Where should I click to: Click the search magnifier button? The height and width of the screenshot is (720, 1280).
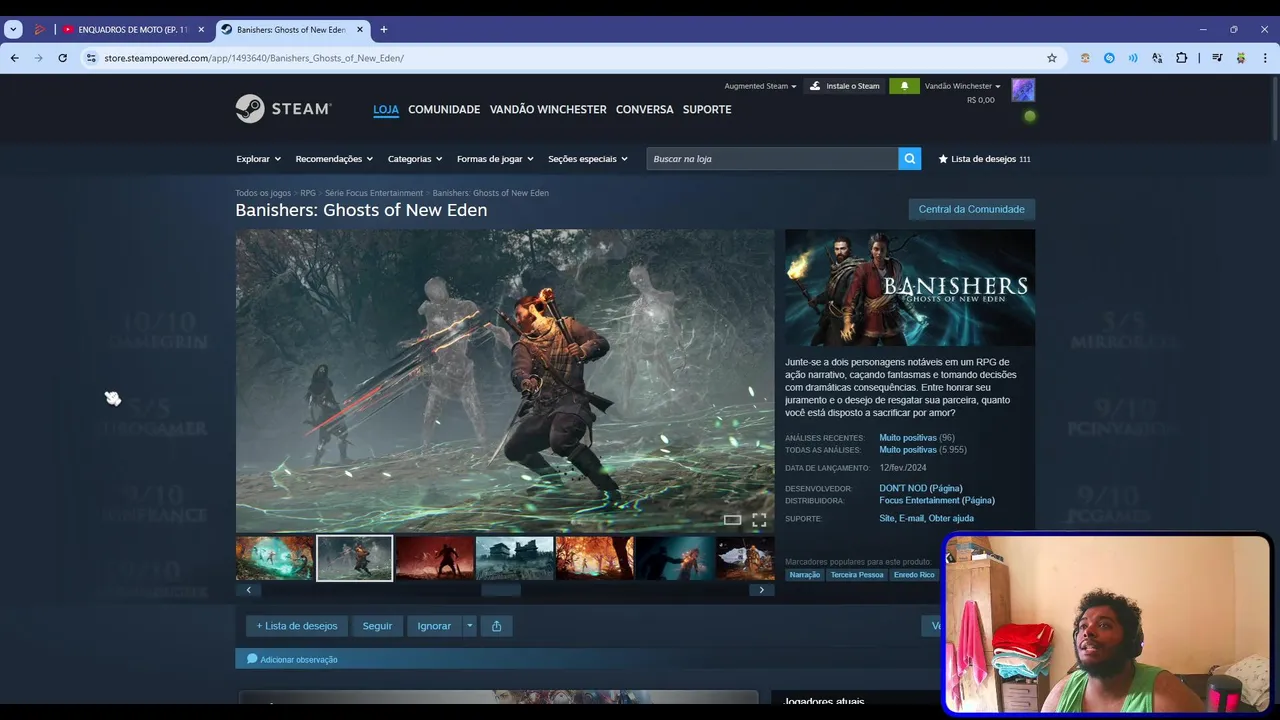[909, 159]
